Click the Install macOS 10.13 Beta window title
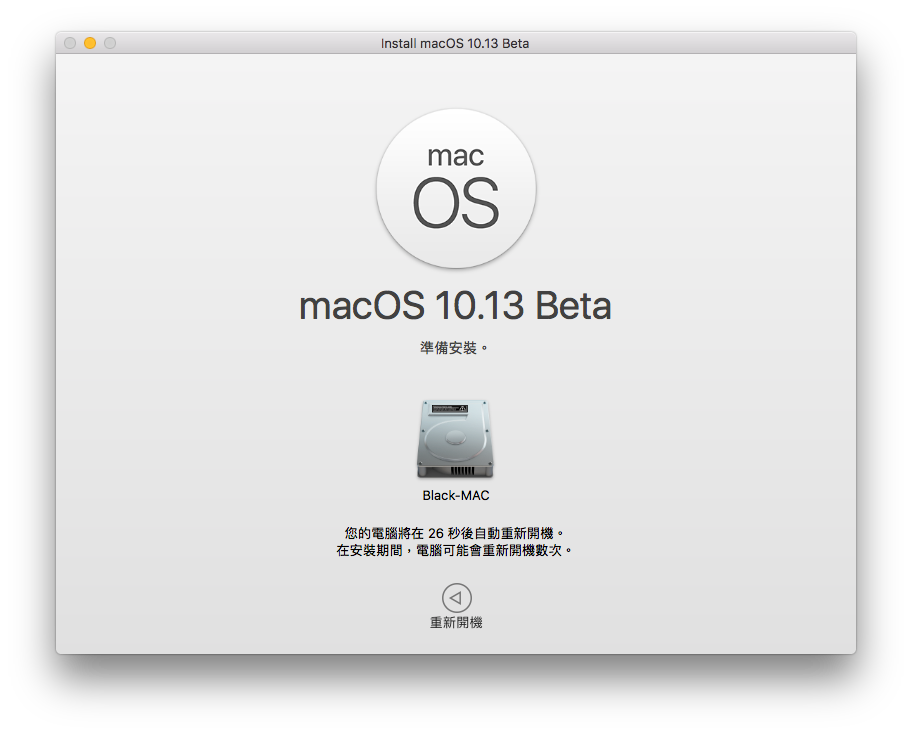 click(455, 44)
